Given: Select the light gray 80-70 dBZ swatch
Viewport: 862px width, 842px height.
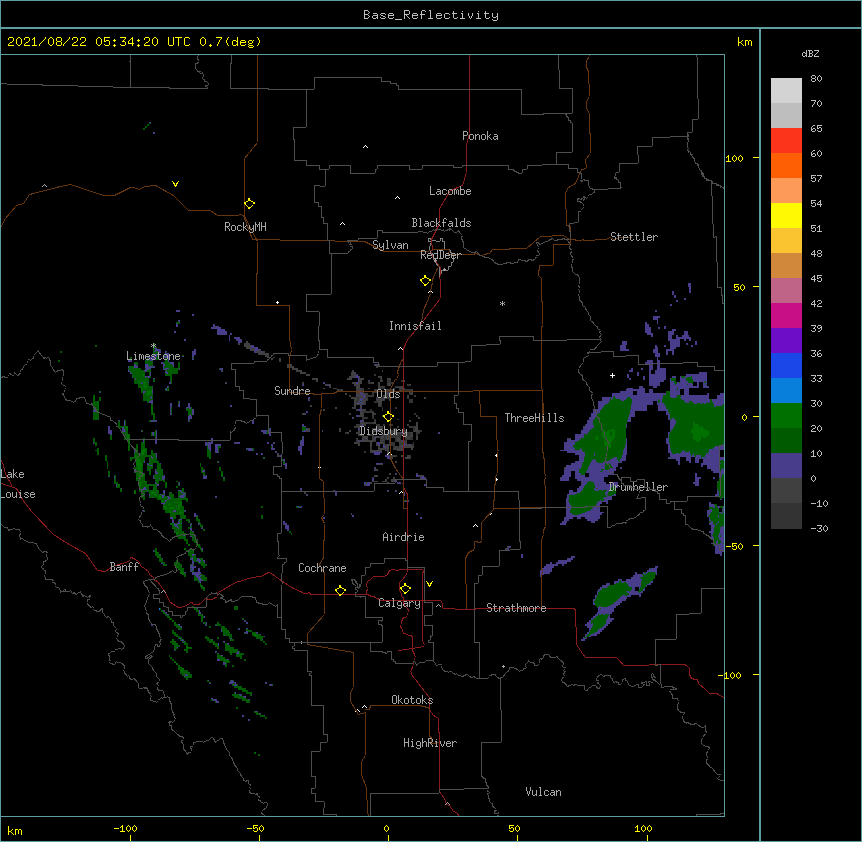Looking at the screenshot, I should [x=786, y=91].
